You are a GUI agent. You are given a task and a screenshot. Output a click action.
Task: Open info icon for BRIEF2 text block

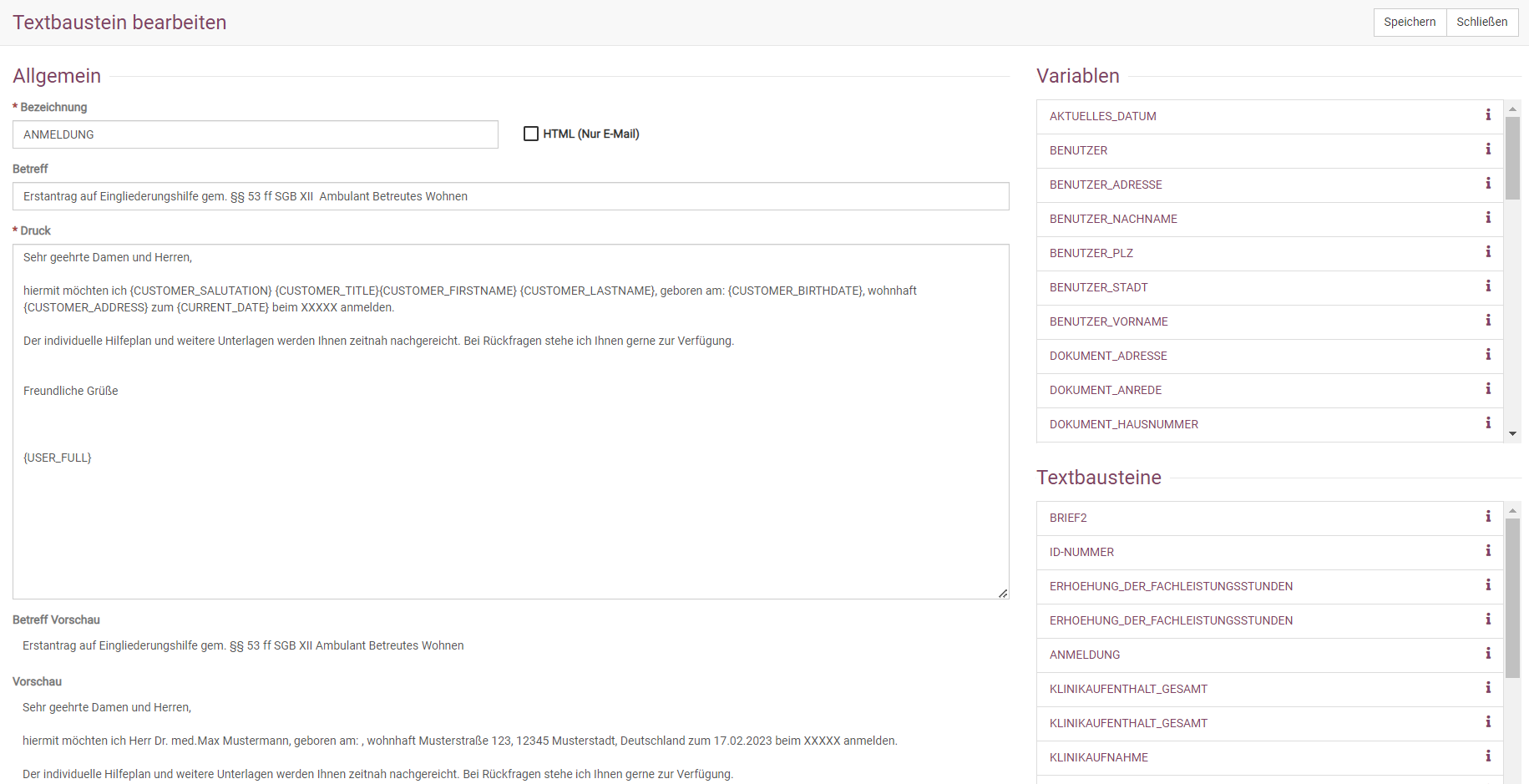tap(1487, 517)
